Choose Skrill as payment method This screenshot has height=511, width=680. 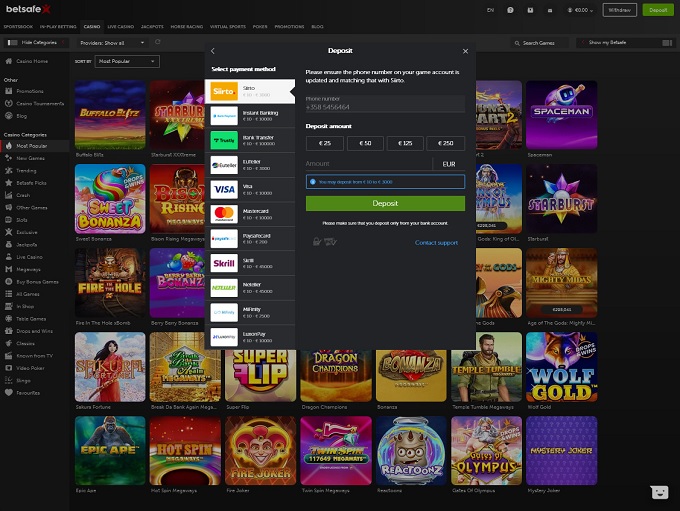(x=224, y=263)
